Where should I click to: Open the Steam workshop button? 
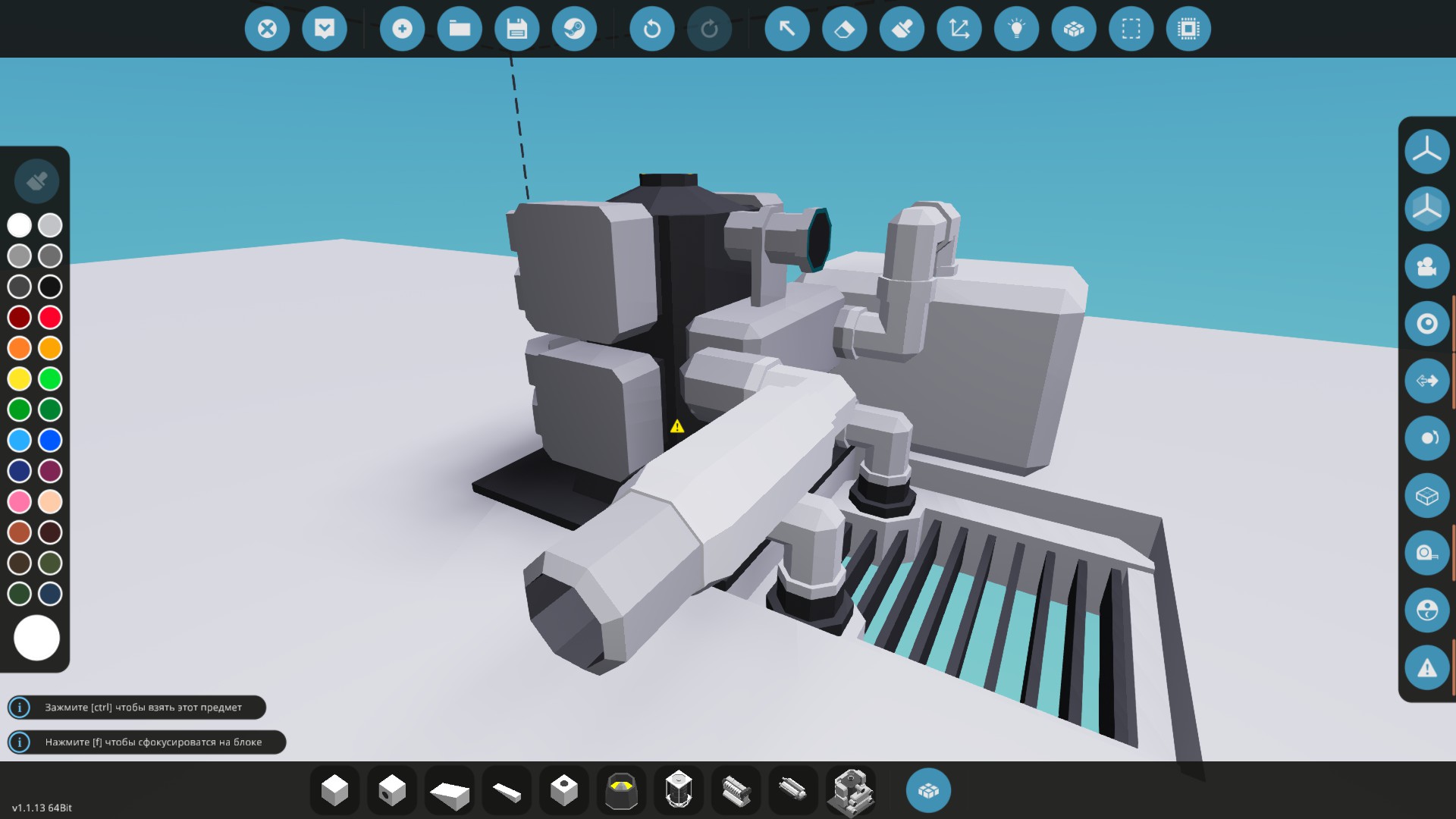(574, 29)
